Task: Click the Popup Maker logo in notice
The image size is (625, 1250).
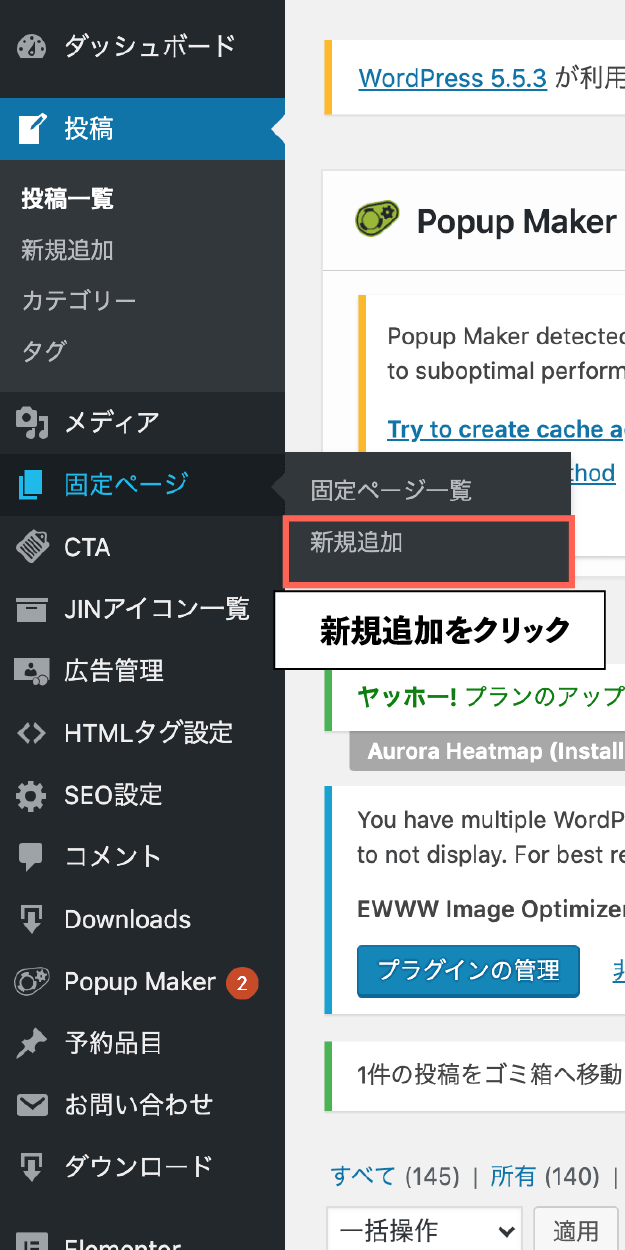Action: tap(377, 220)
